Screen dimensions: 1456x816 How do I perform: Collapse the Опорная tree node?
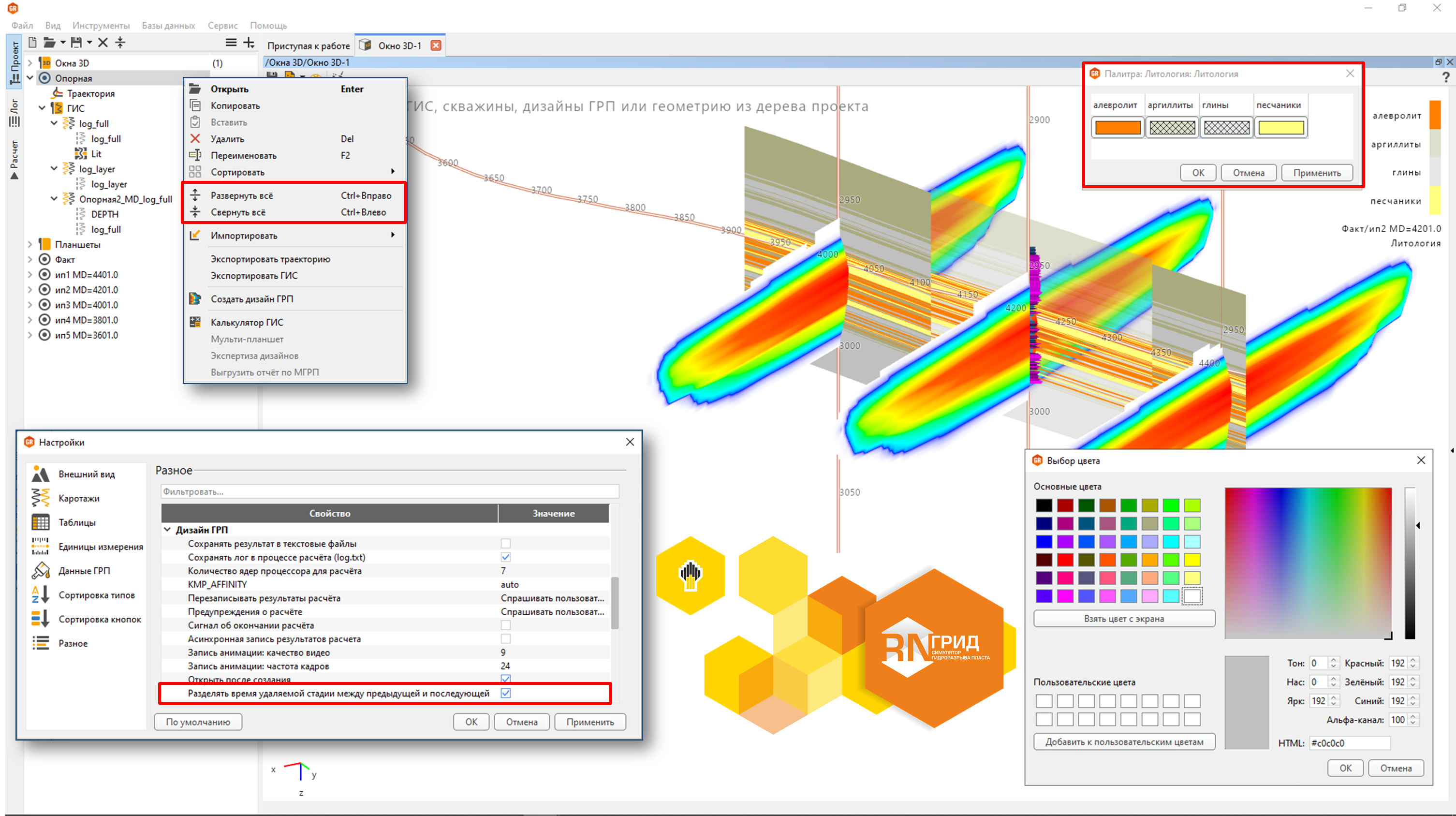(x=30, y=77)
